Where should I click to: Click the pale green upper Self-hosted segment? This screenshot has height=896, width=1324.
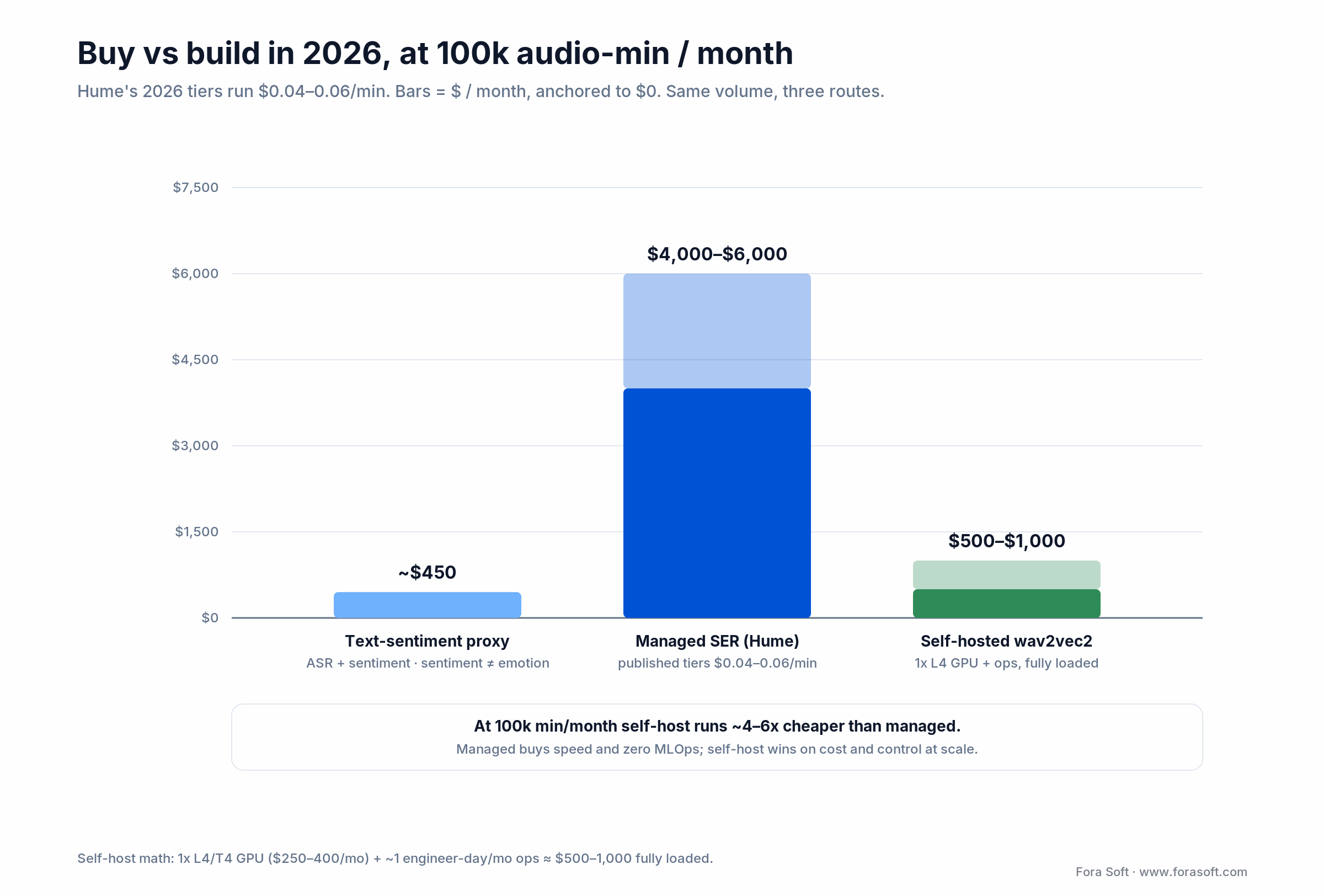point(1006,575)
